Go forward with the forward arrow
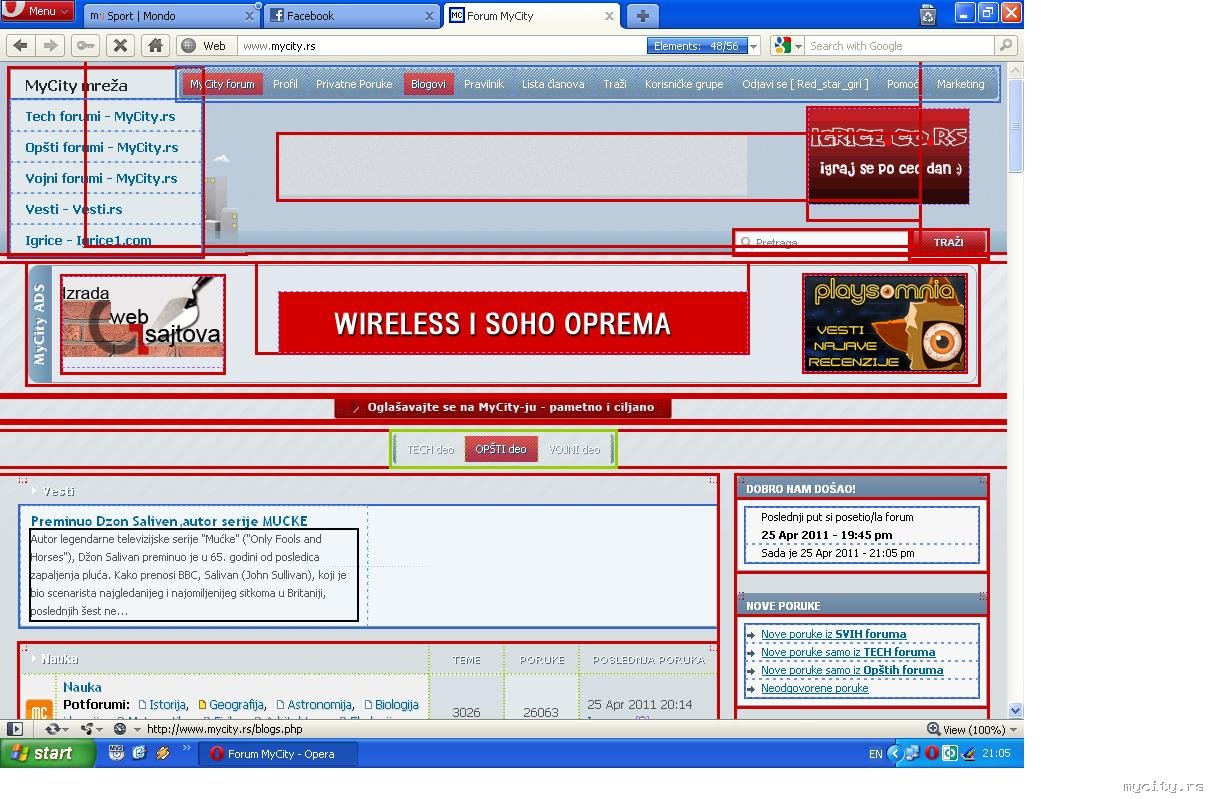 coord(49,45)
